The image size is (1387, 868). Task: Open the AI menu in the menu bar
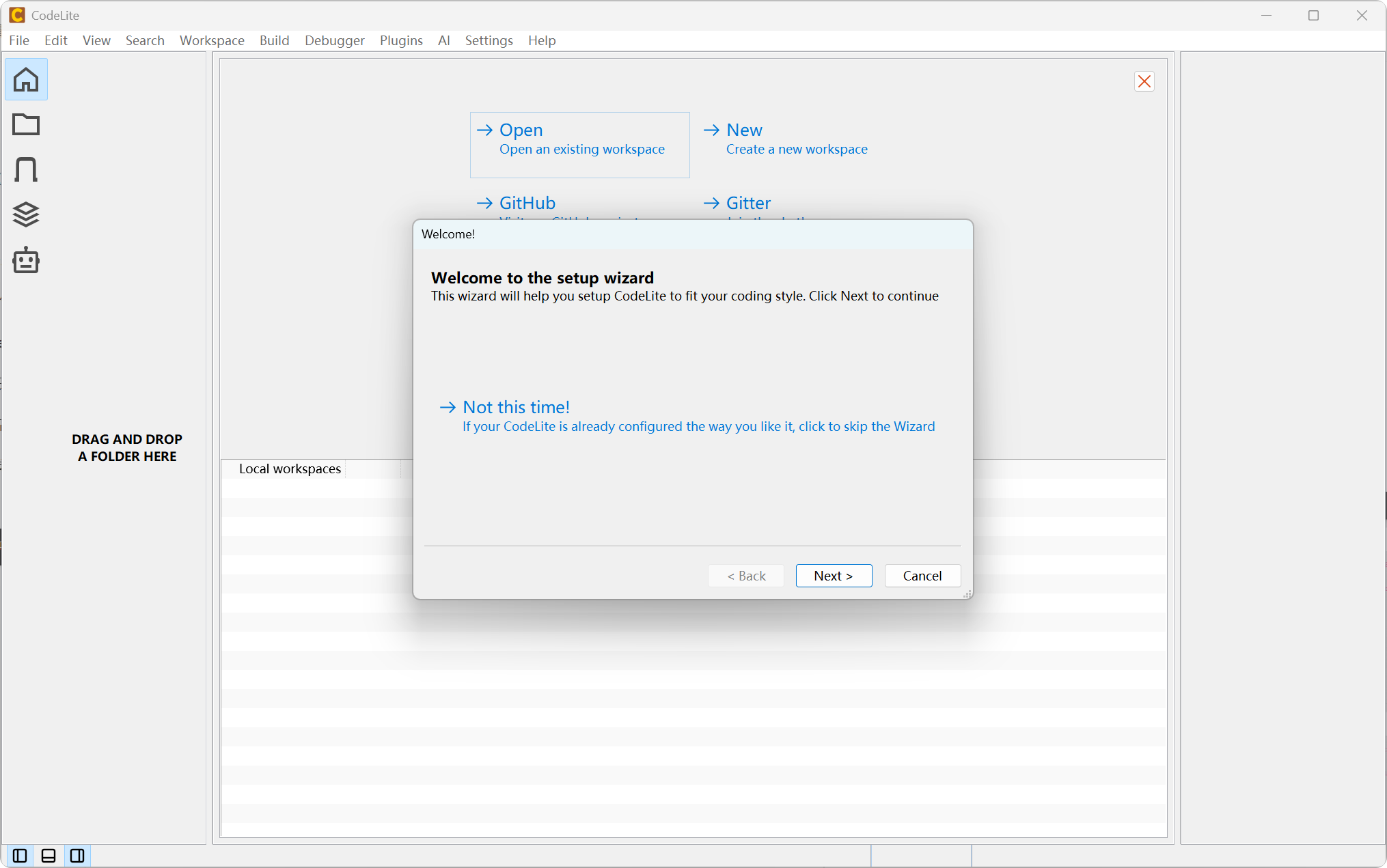point(444,40)
